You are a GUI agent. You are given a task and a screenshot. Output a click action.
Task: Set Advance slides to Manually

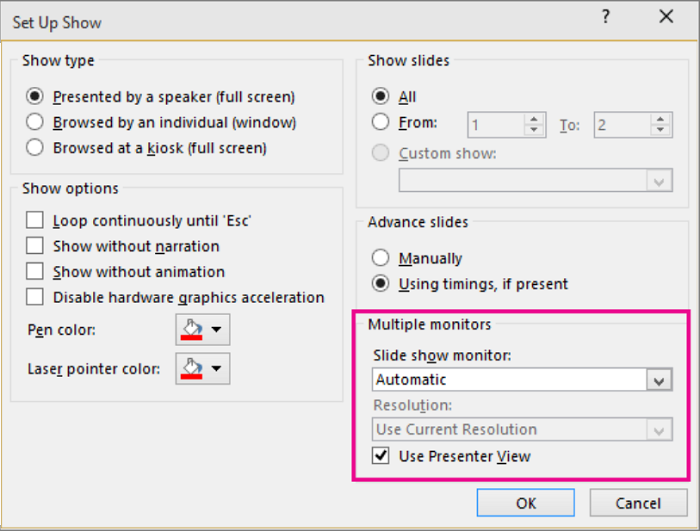click(380, 258)
